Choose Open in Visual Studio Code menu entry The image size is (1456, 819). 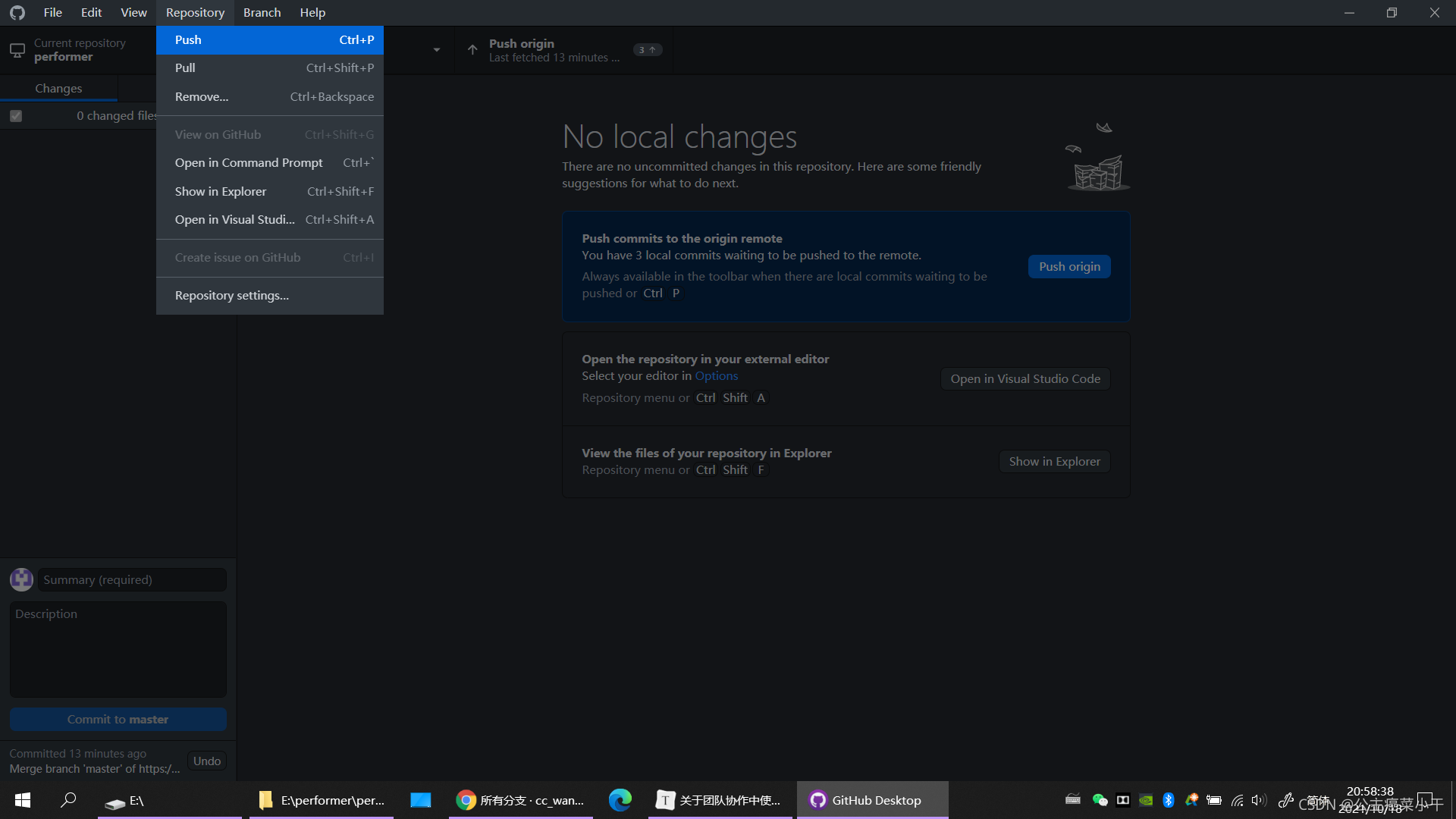pyautogui.click(x=270, y=220)
